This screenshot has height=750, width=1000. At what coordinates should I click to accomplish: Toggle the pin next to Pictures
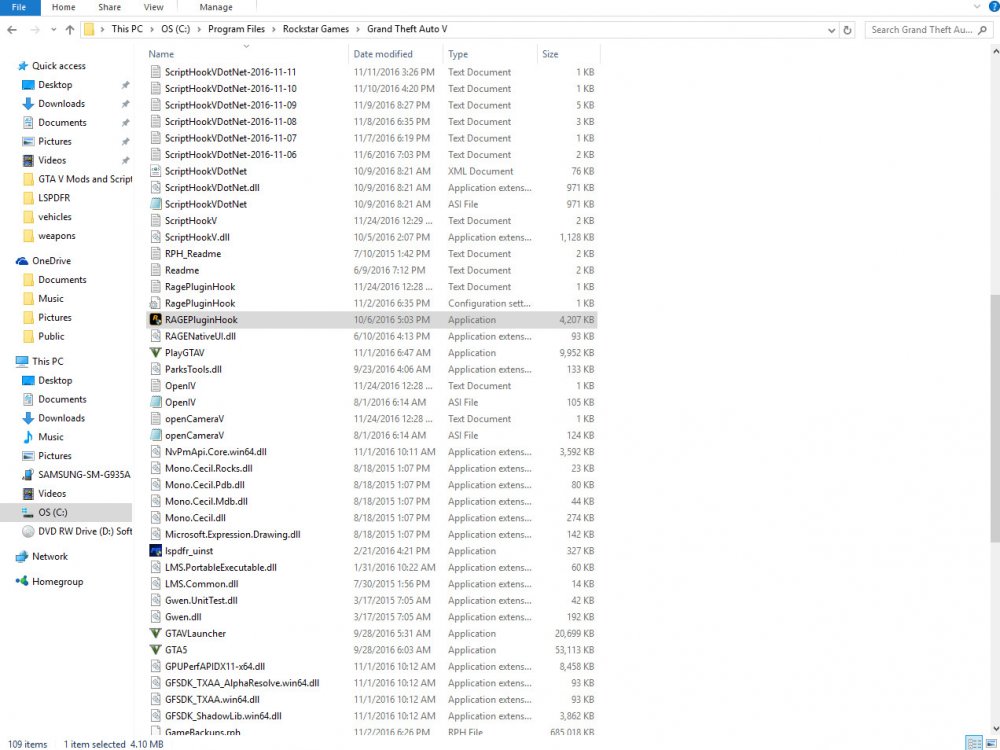126,142
